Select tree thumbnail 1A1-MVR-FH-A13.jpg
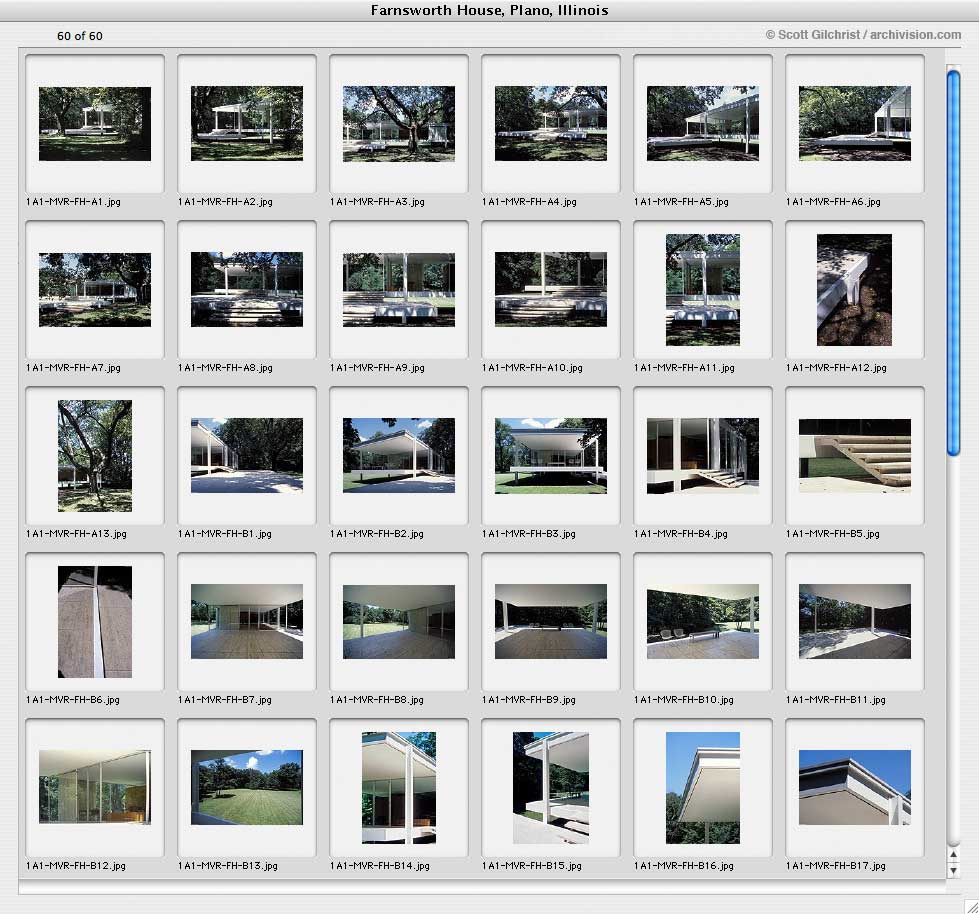 click(95, 456)
